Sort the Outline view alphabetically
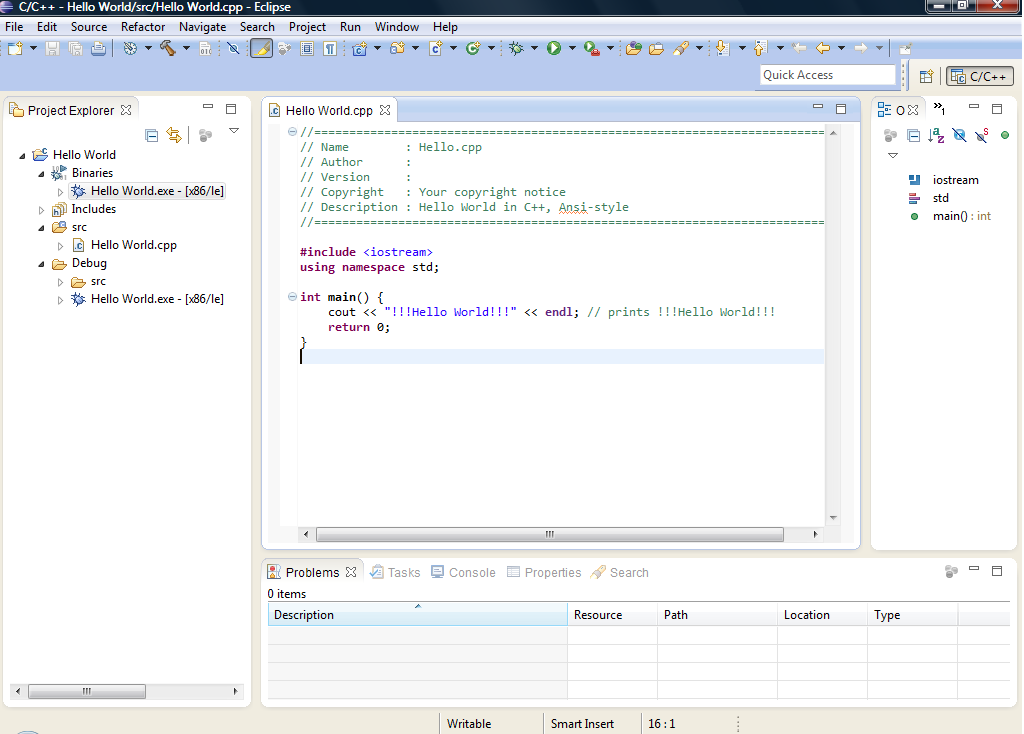The height and width of the screenshot is (734, 1024). point(936,135)
